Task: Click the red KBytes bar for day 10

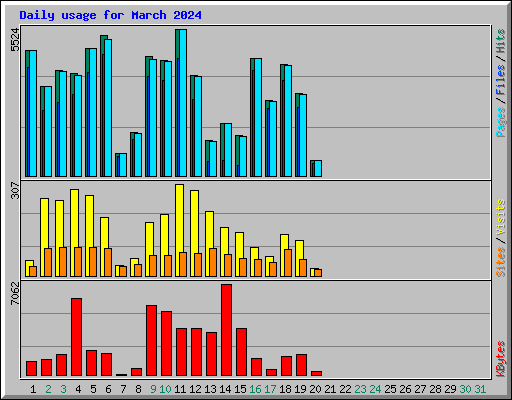Action: point(166,344)
